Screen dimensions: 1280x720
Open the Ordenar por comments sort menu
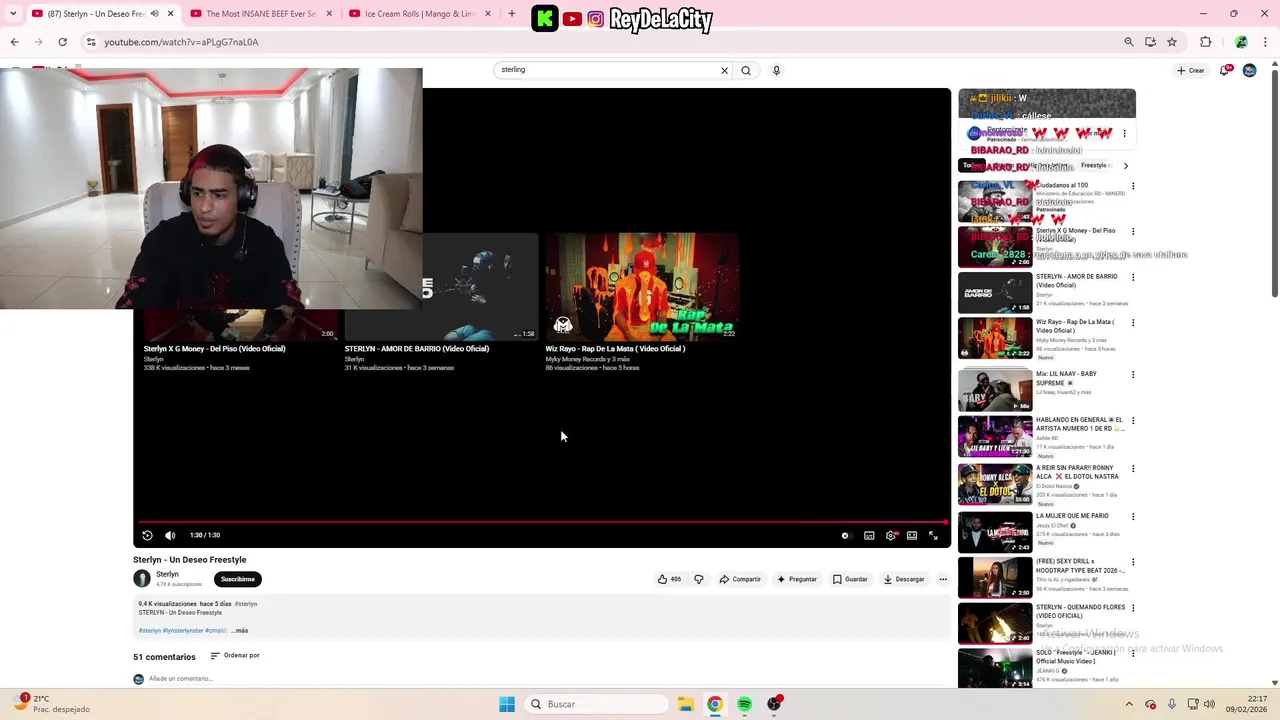tap(235, 656)
